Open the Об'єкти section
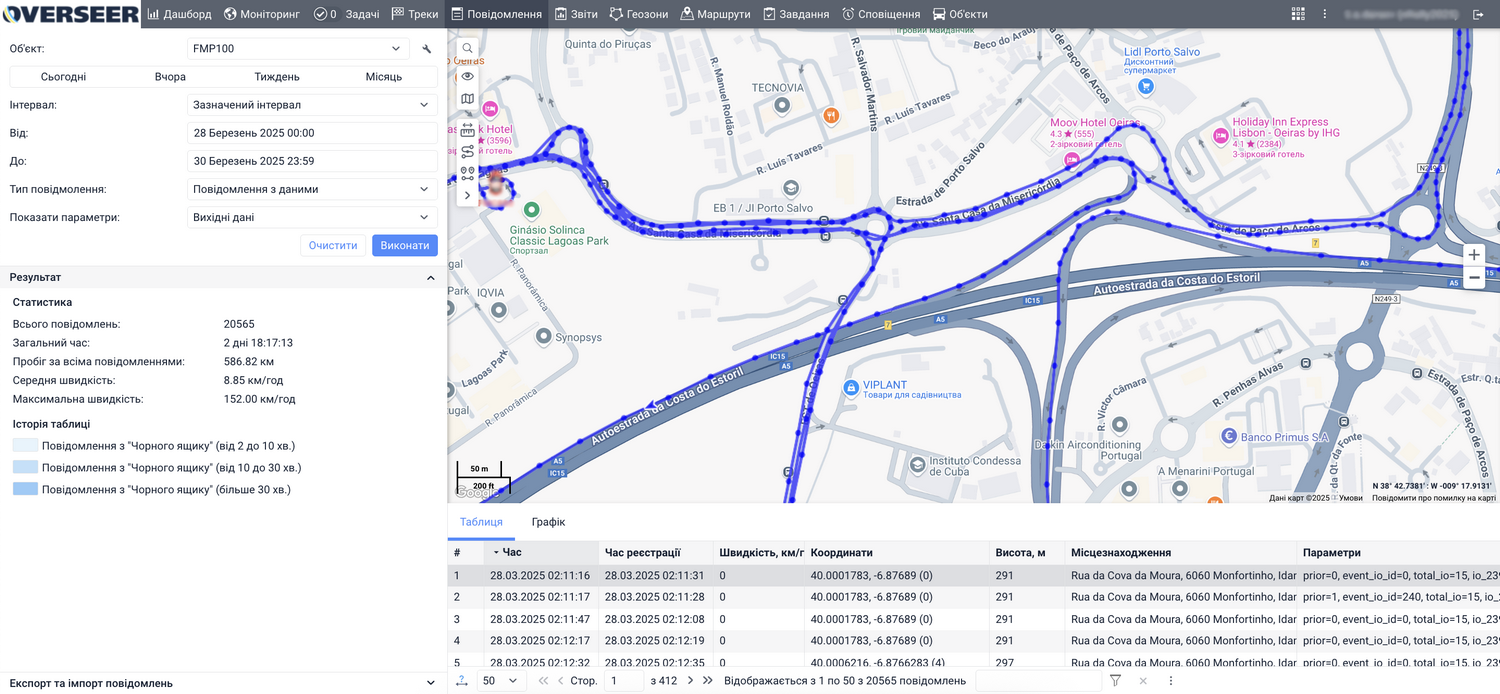The image size is (1500, 694). click(x=960, y=14)
